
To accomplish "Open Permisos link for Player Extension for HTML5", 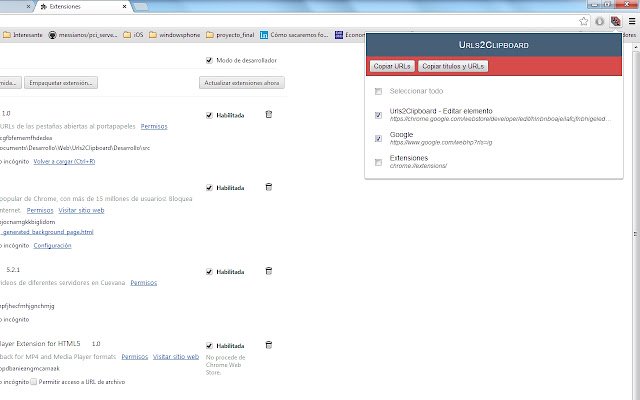I will point(135,357).
